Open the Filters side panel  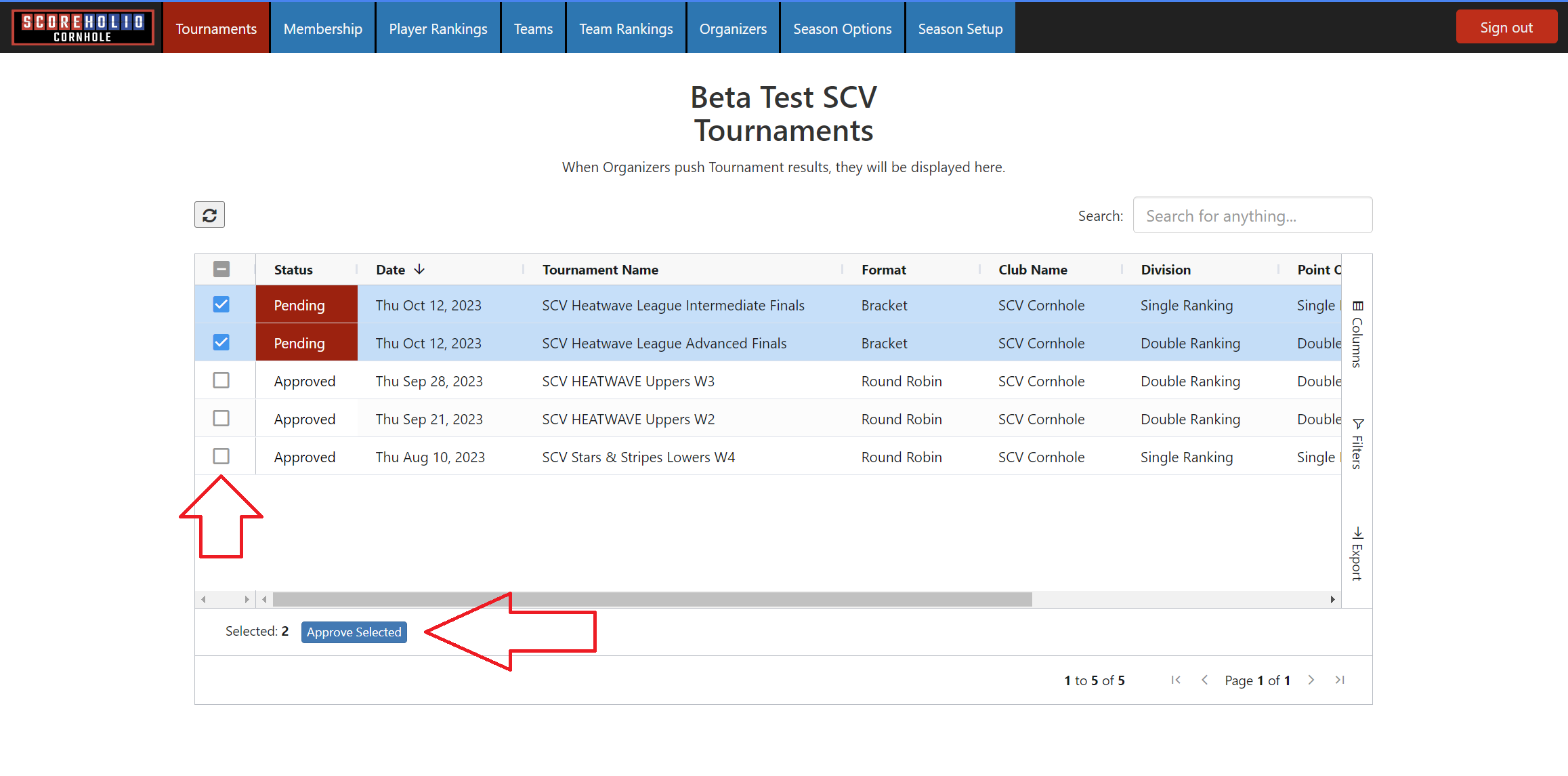click(x=1357, y=443)
